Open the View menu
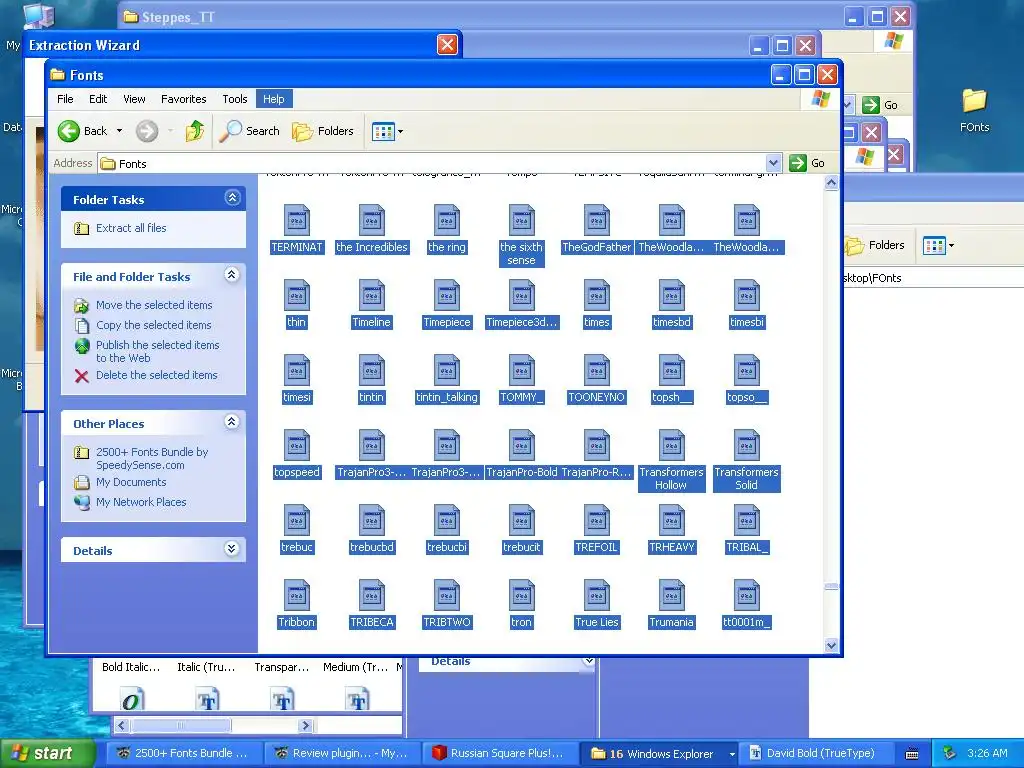The width and height of the screenshot is (1024, 768). 134,99
